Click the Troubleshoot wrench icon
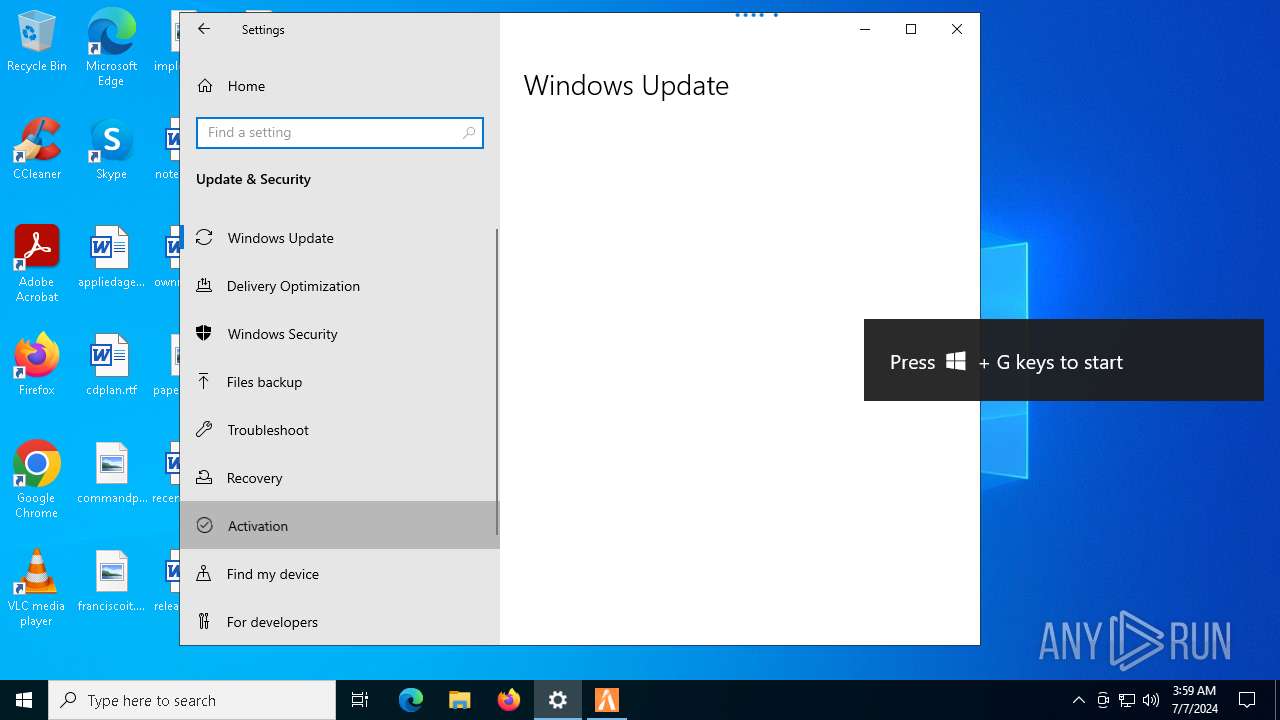The width and height of the screenshot is (1280, 720). tap(204, 429)
